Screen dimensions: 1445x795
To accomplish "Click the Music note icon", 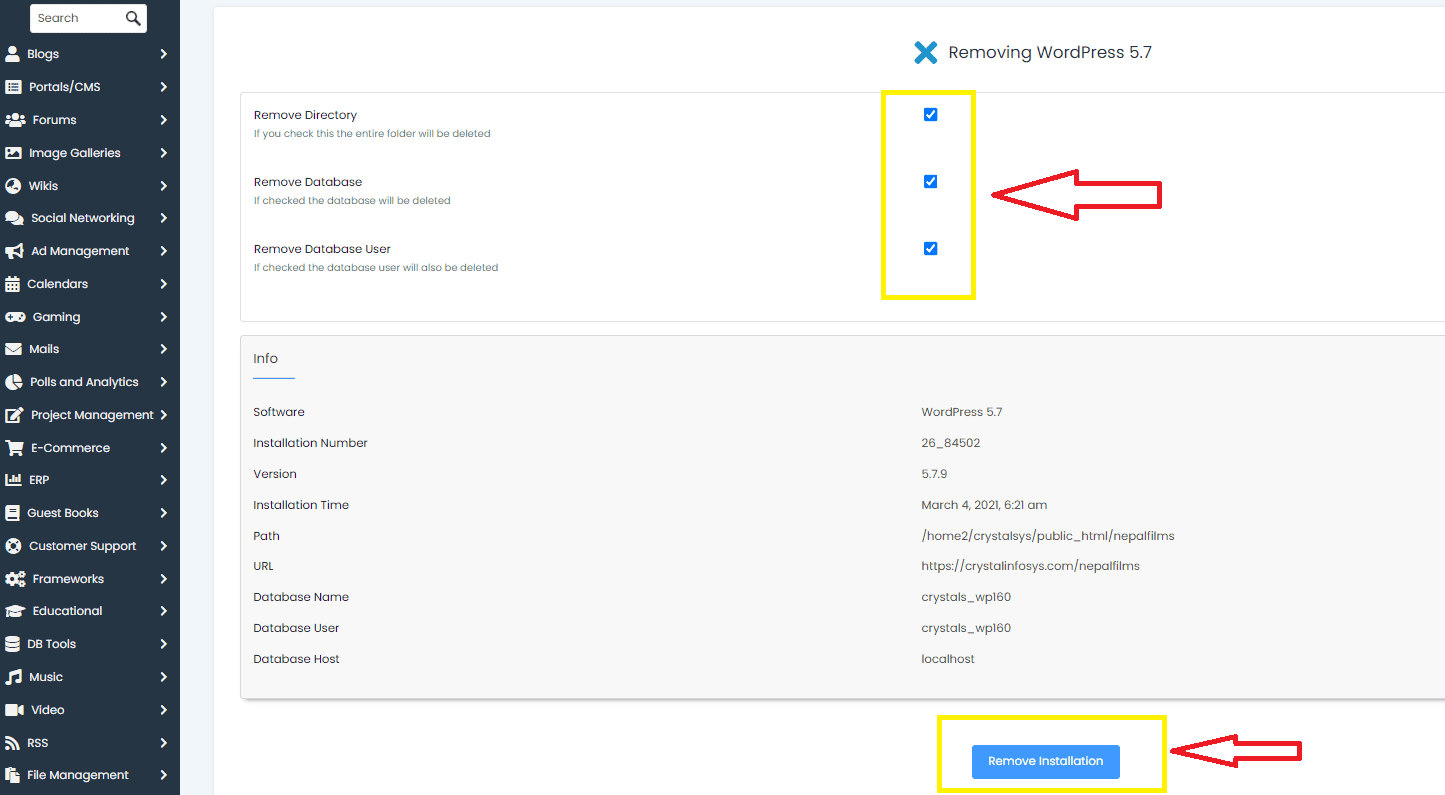I will tap(13, 677).
